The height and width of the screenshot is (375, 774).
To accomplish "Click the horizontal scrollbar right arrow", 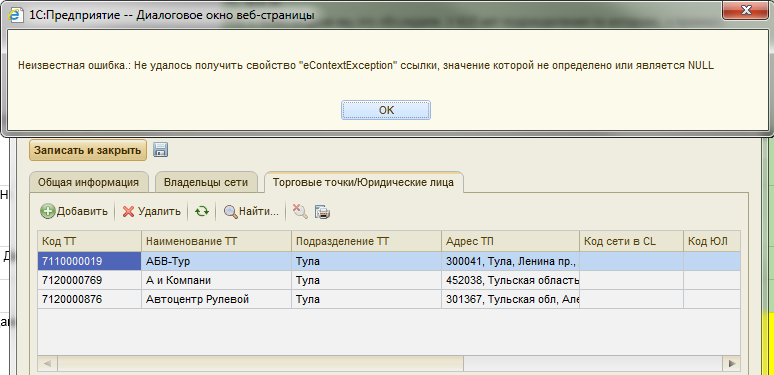I will pyautogui.click(x=731, y=364).
